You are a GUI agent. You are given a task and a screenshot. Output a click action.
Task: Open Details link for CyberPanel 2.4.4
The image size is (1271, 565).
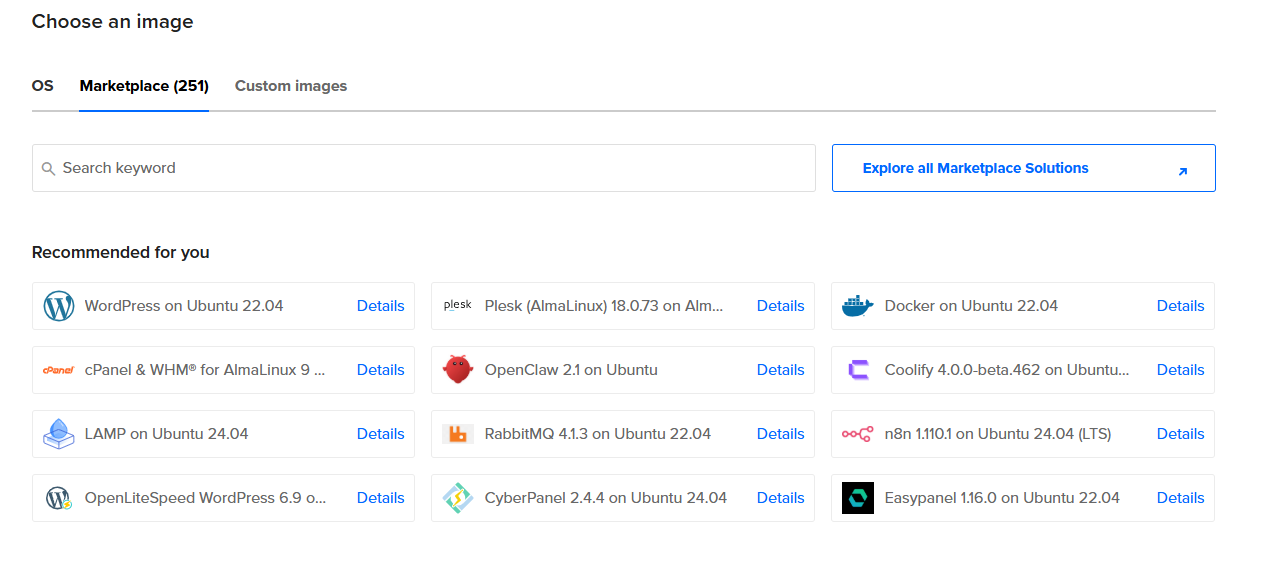780,498
